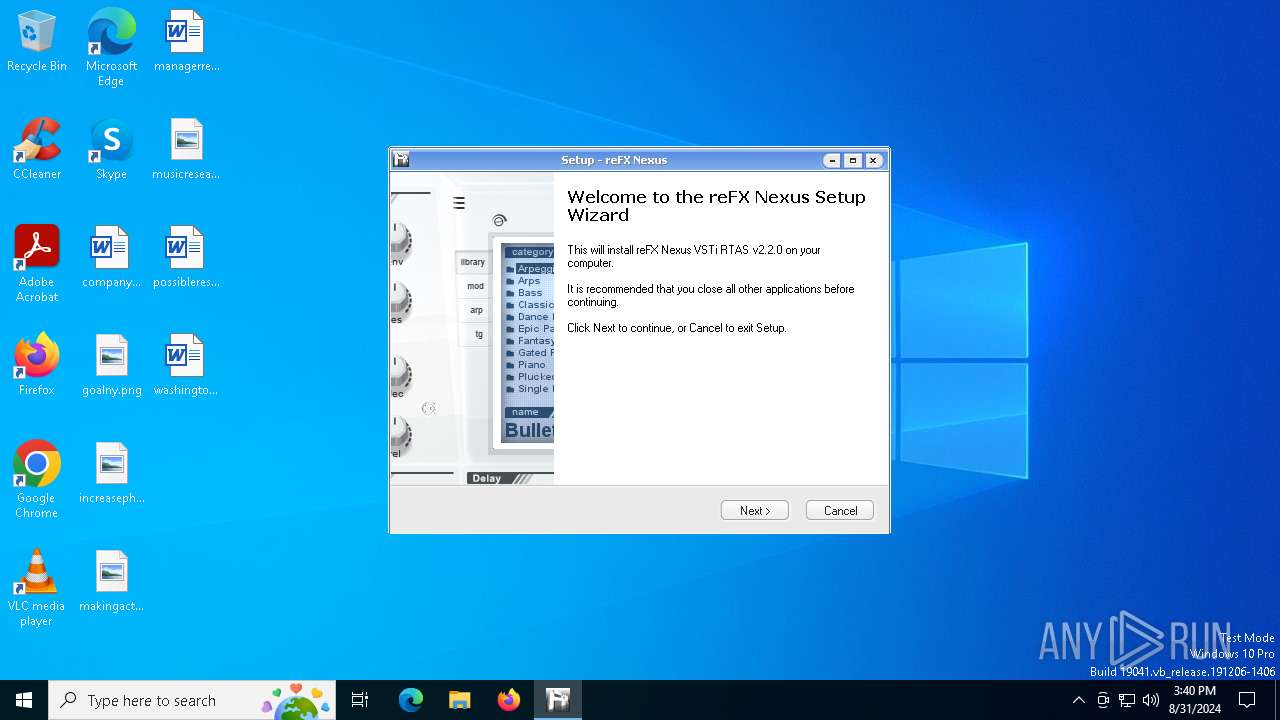Viewport: 1280px width, 720px height.
Task: Open the Recycle Bin desktop icon
Action: [37, 42]
